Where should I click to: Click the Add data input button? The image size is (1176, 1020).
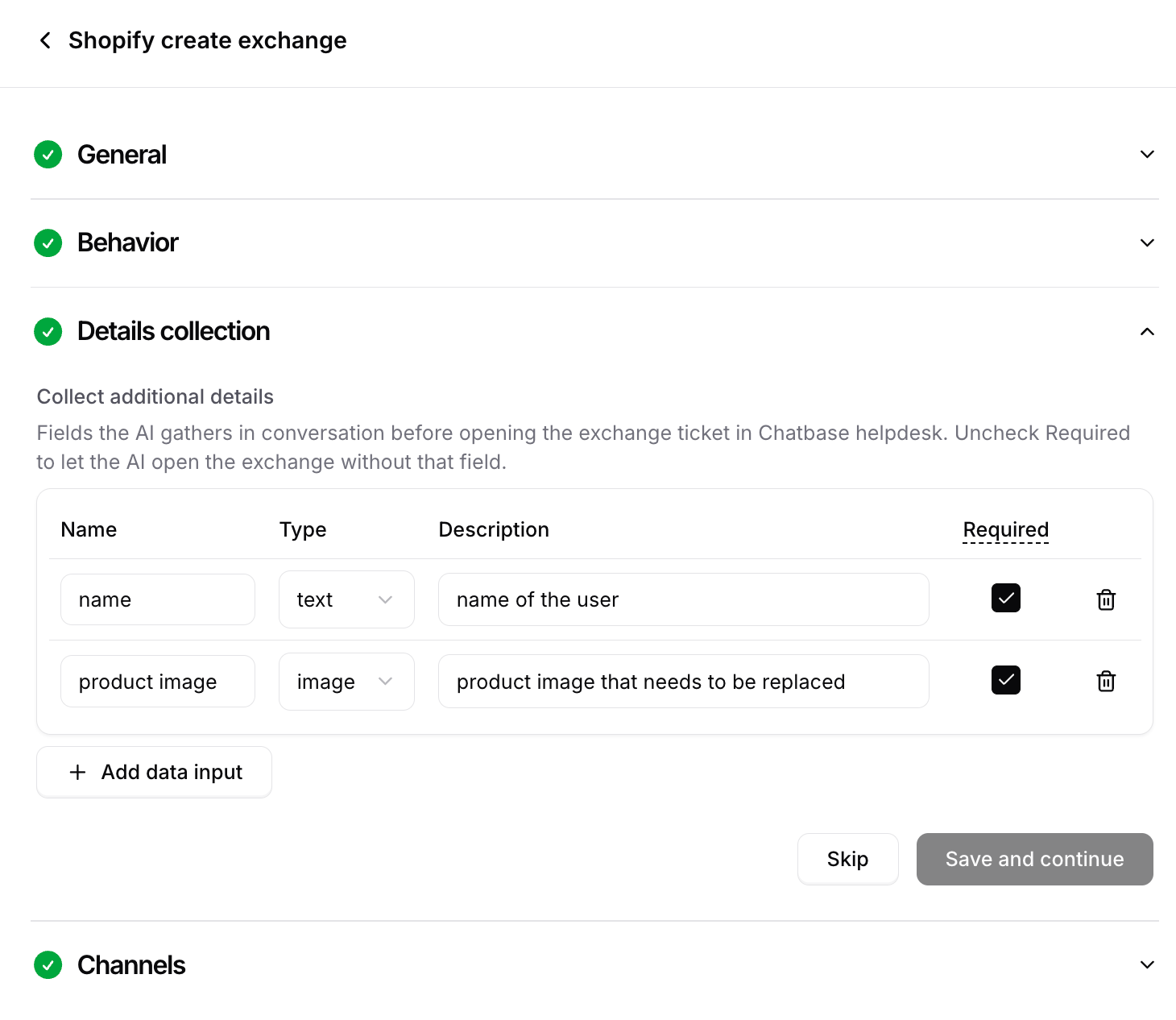tap(154, 772)
